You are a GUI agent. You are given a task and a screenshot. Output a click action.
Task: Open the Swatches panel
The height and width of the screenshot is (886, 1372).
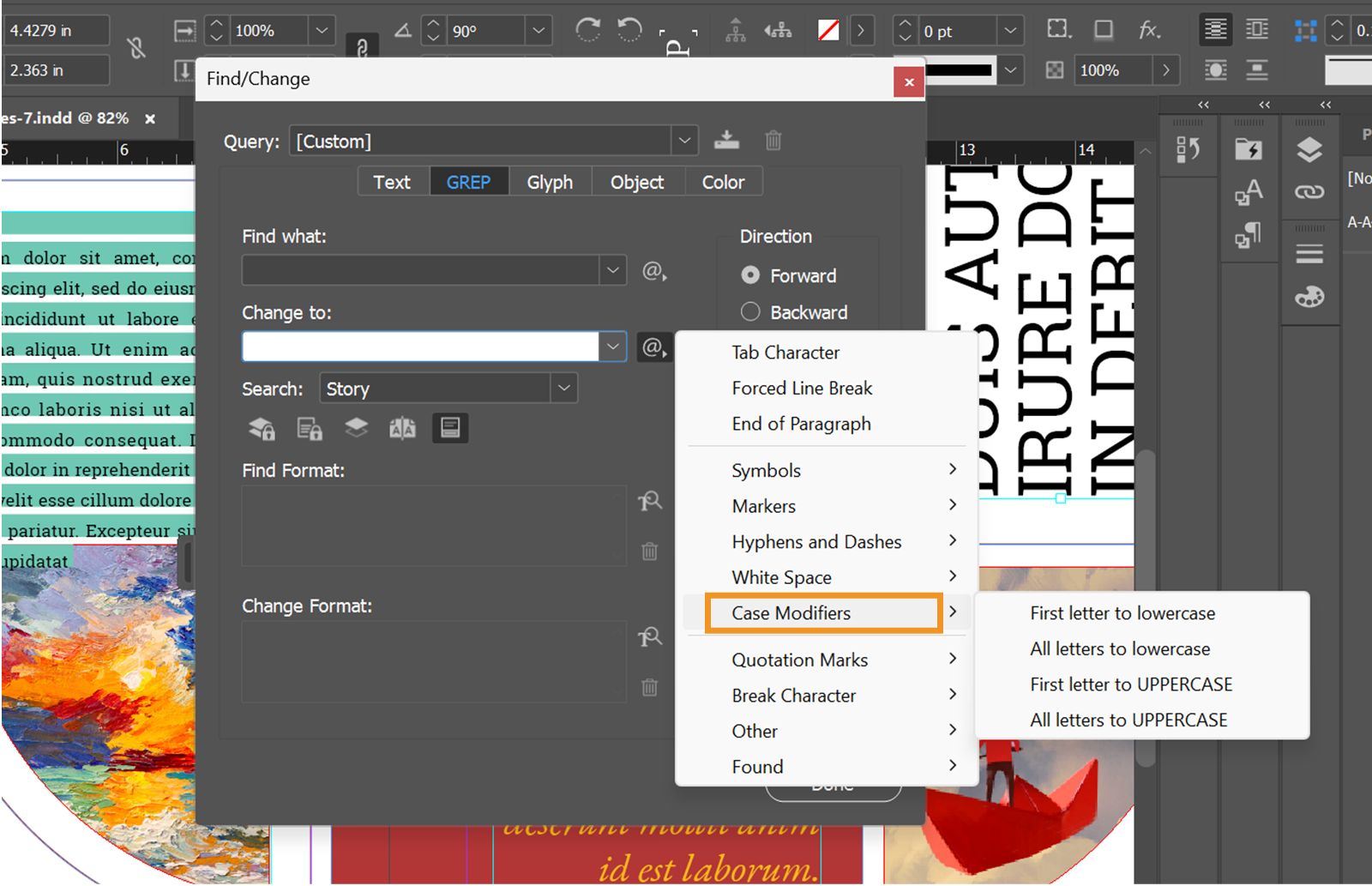click(1309, 297)
